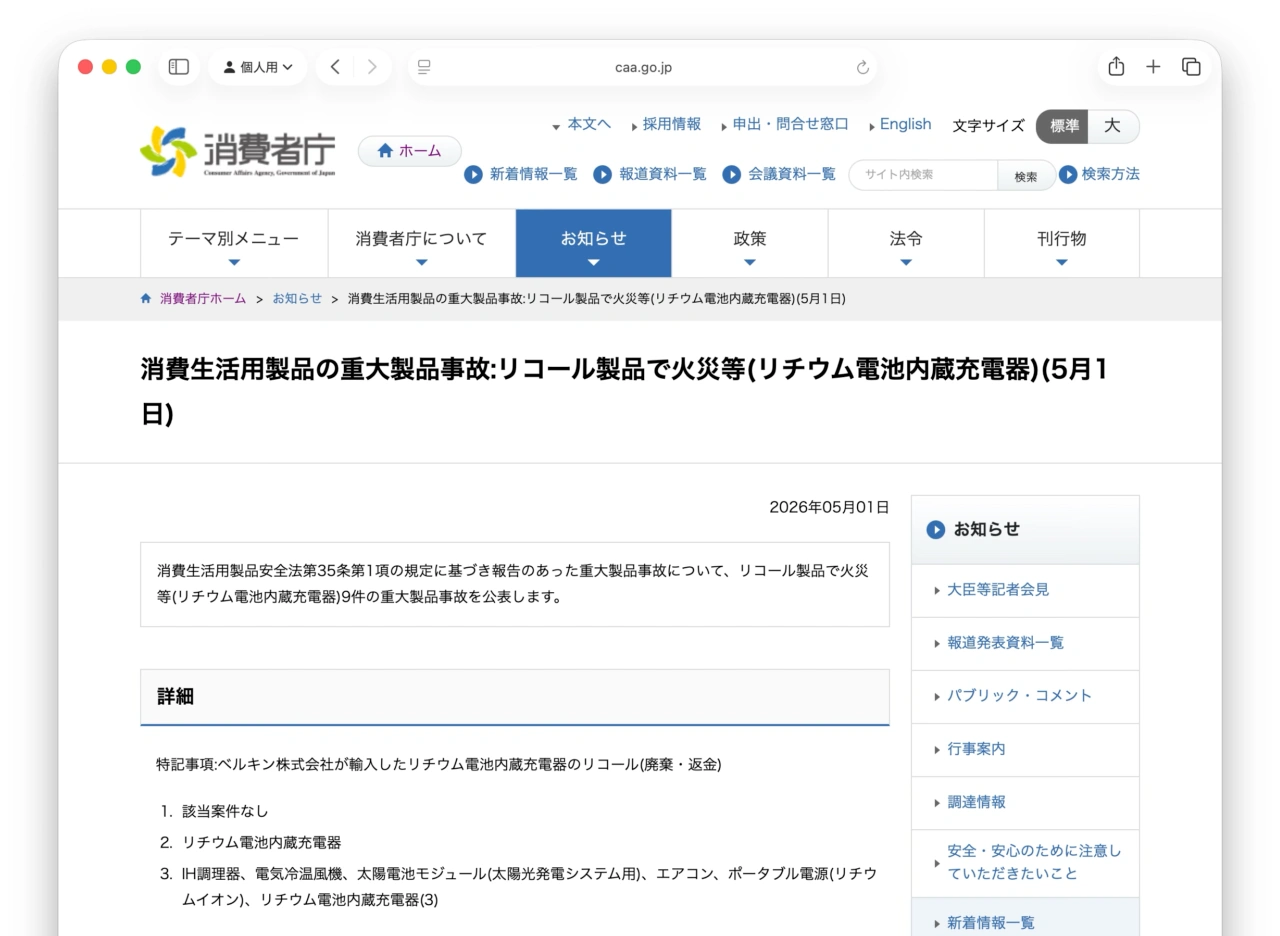Open 消費者庁ホーム breadcrumb link
The width and height of the screenshot is (1280, 936).
tap(202, 298)
